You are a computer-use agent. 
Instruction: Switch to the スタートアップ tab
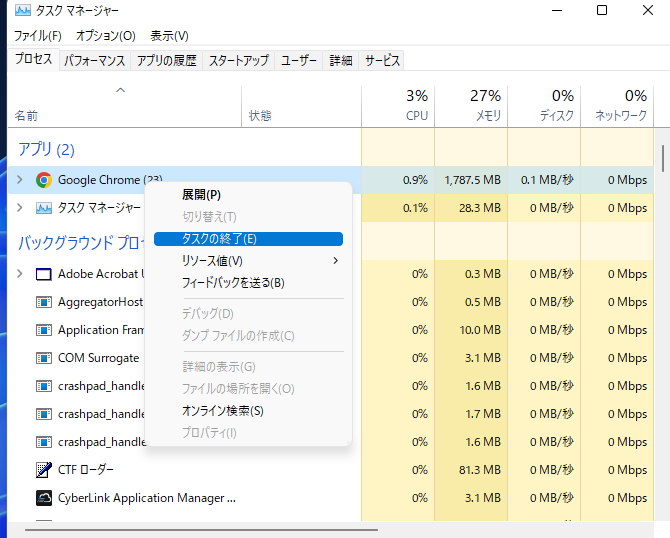pos(238,61)
